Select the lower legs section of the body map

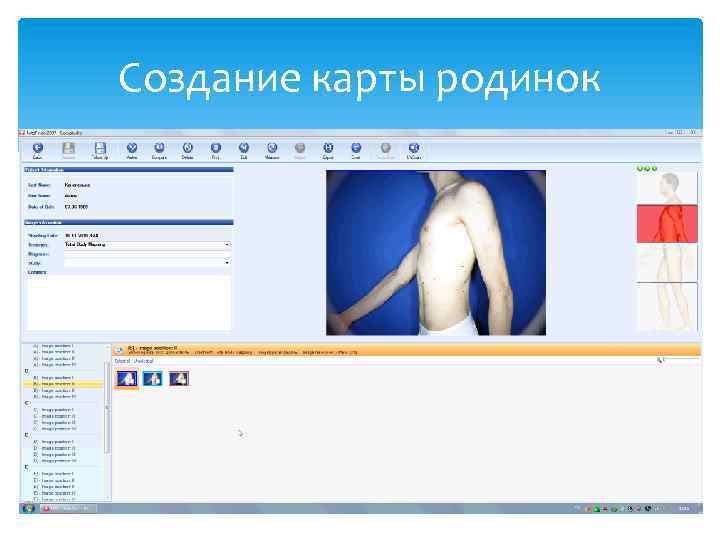667,306
